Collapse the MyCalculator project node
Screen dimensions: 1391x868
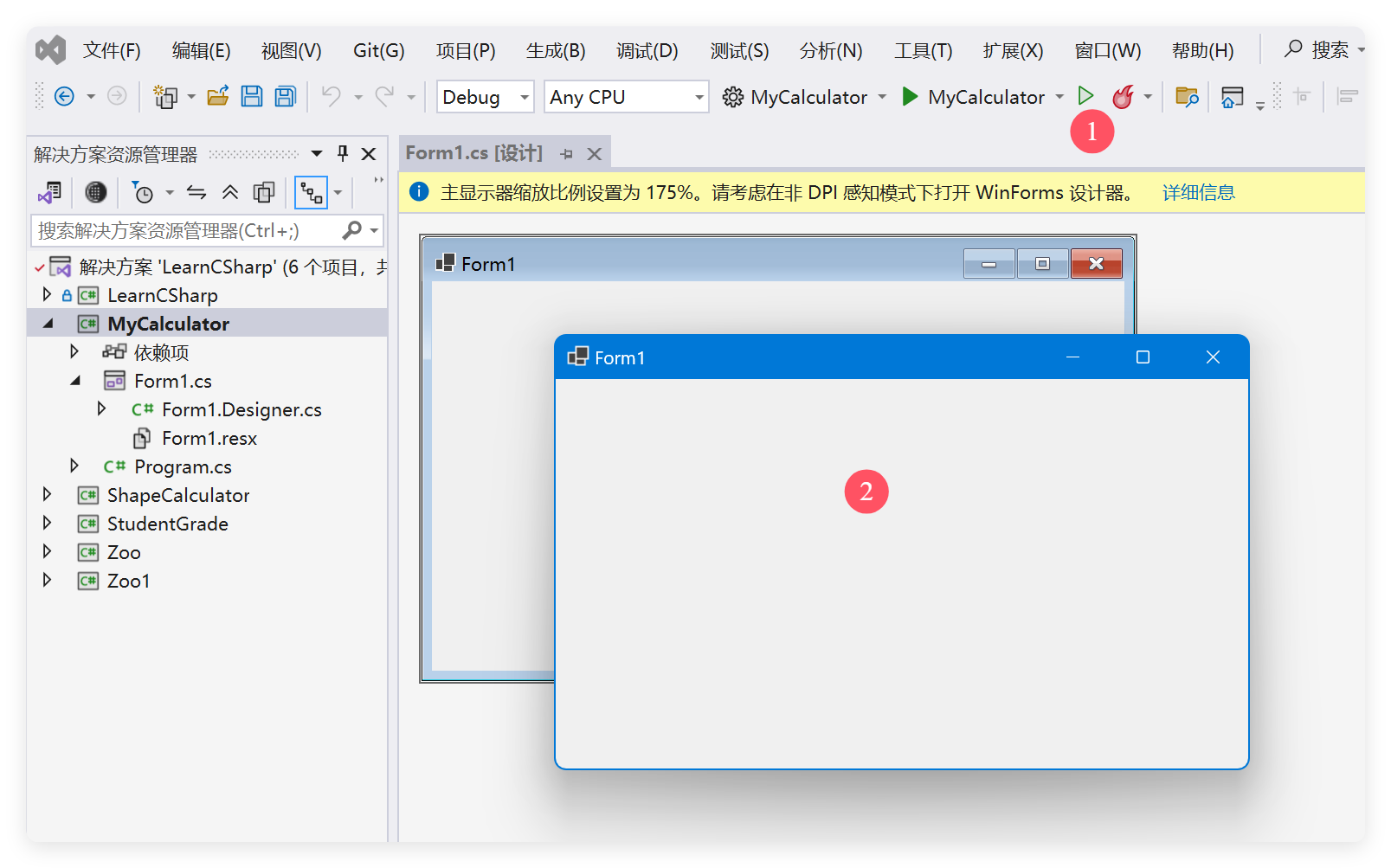pyautogui.click(x=48, y=324)
